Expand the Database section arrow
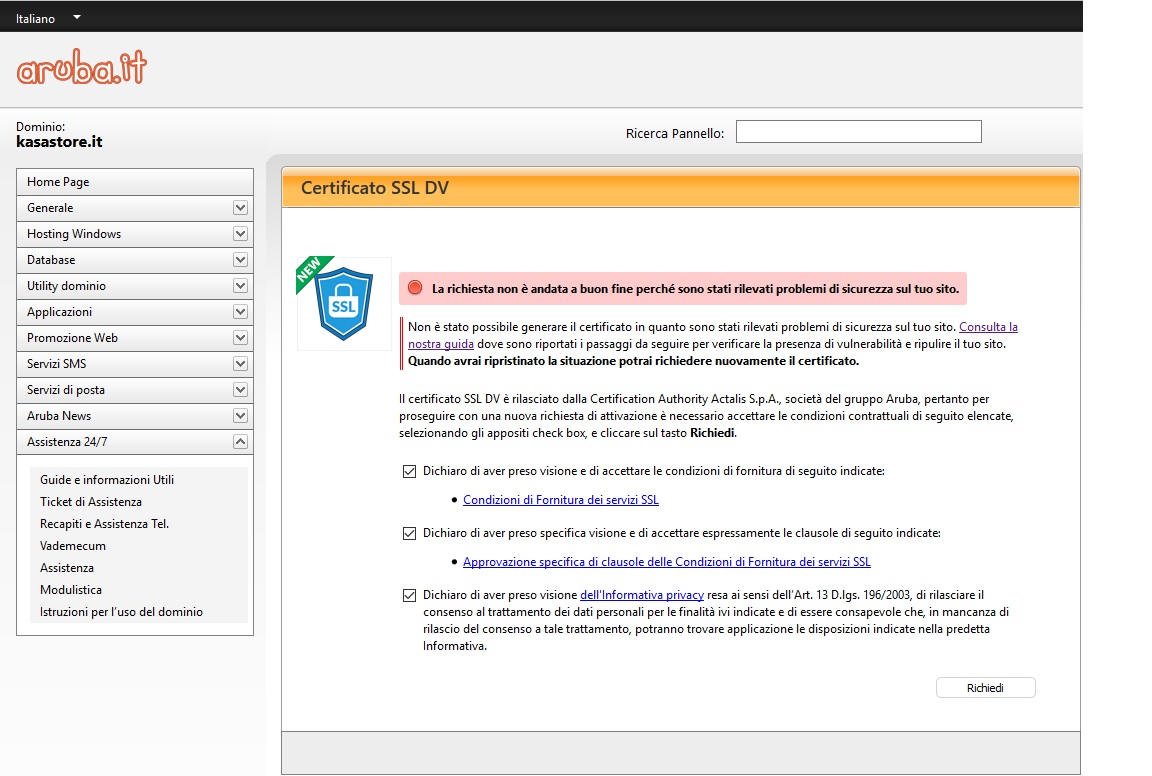 click(240, 259)
